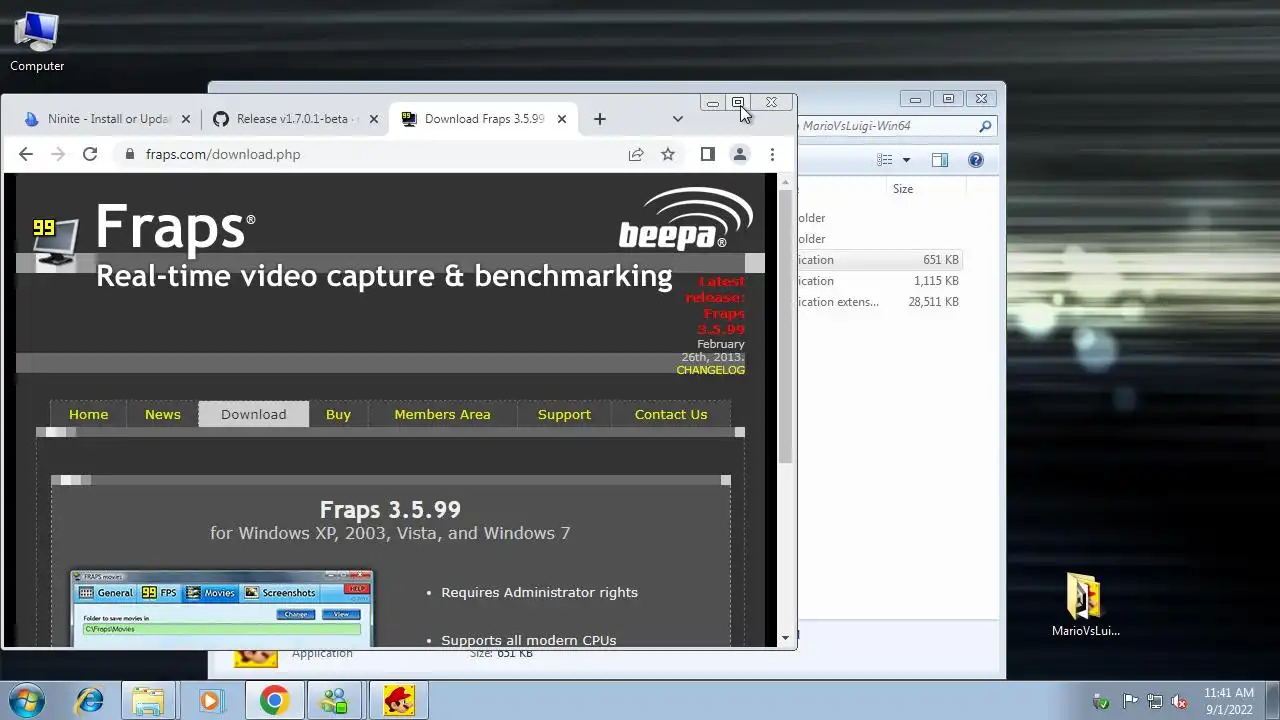Open the Explorer view options dropdown arrow
The image size is (1280, 720).
906,160
